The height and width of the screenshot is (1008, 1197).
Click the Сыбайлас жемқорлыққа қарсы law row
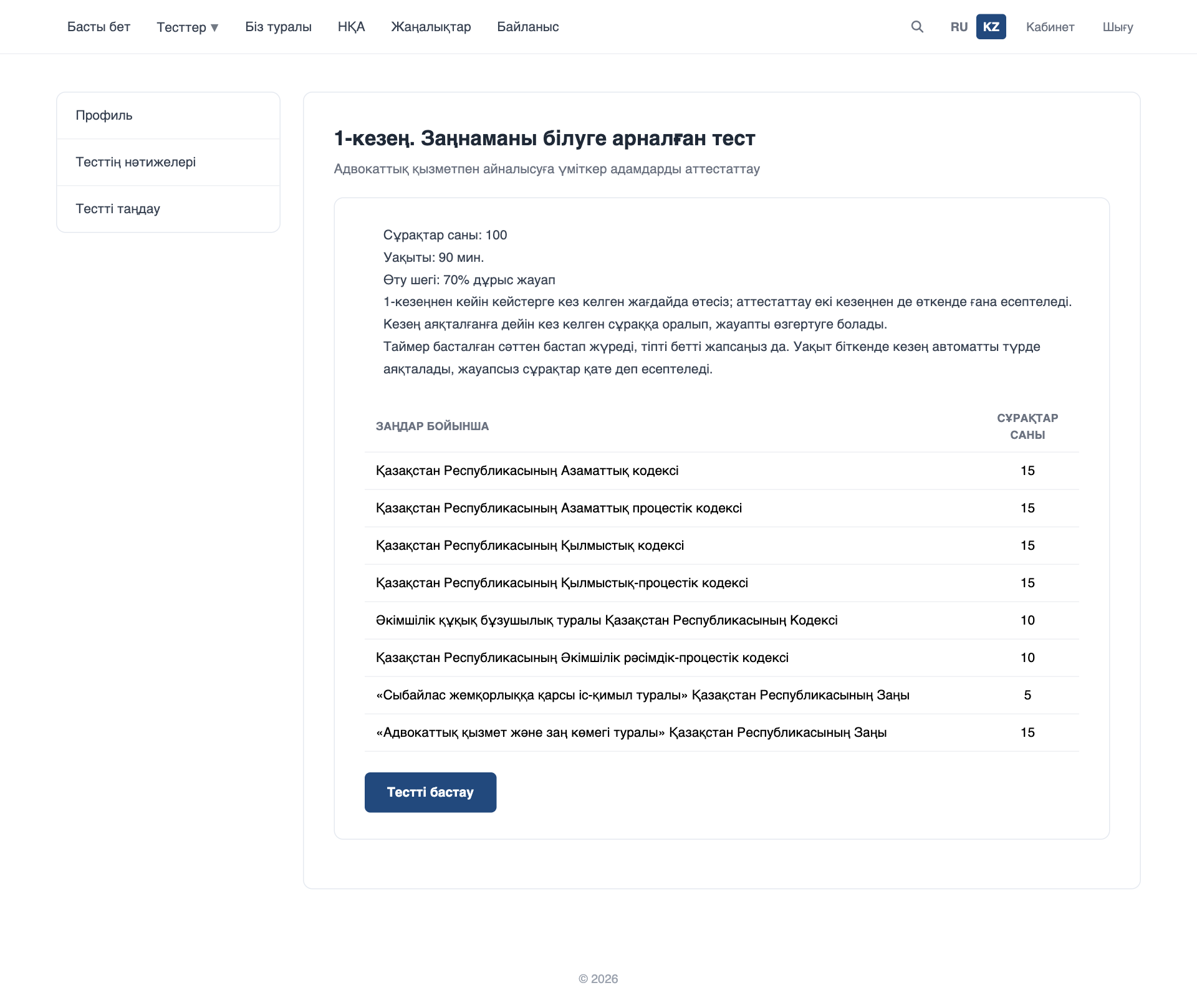(721, 695)
